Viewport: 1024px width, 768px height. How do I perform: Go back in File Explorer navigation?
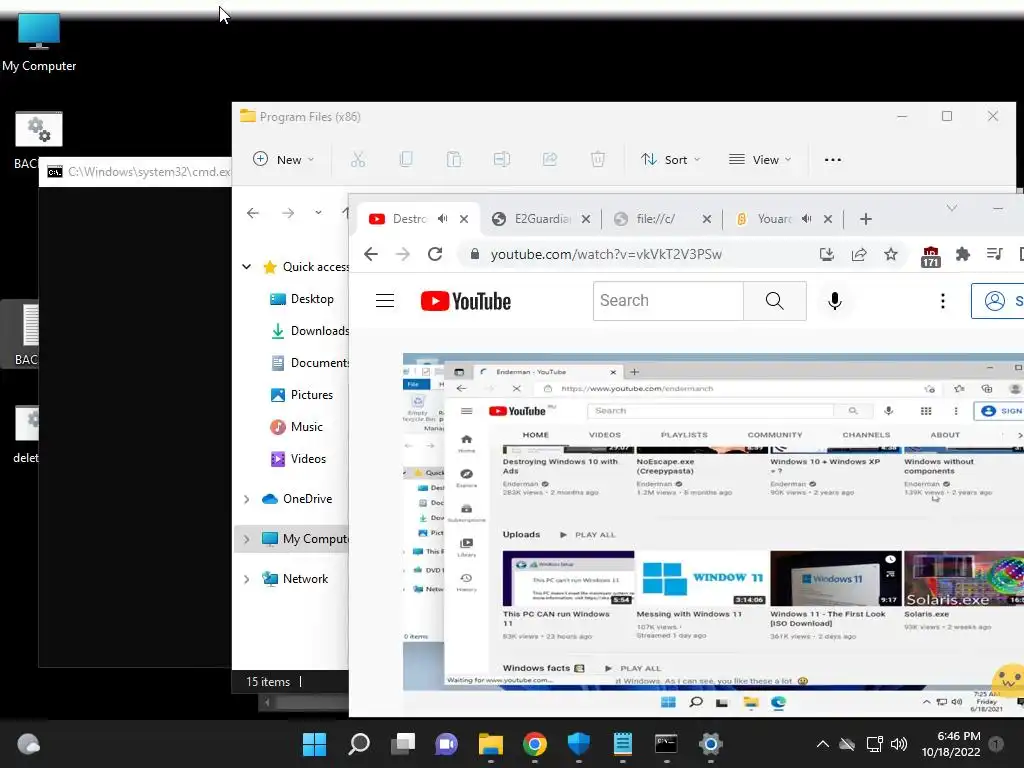[253, 213]
